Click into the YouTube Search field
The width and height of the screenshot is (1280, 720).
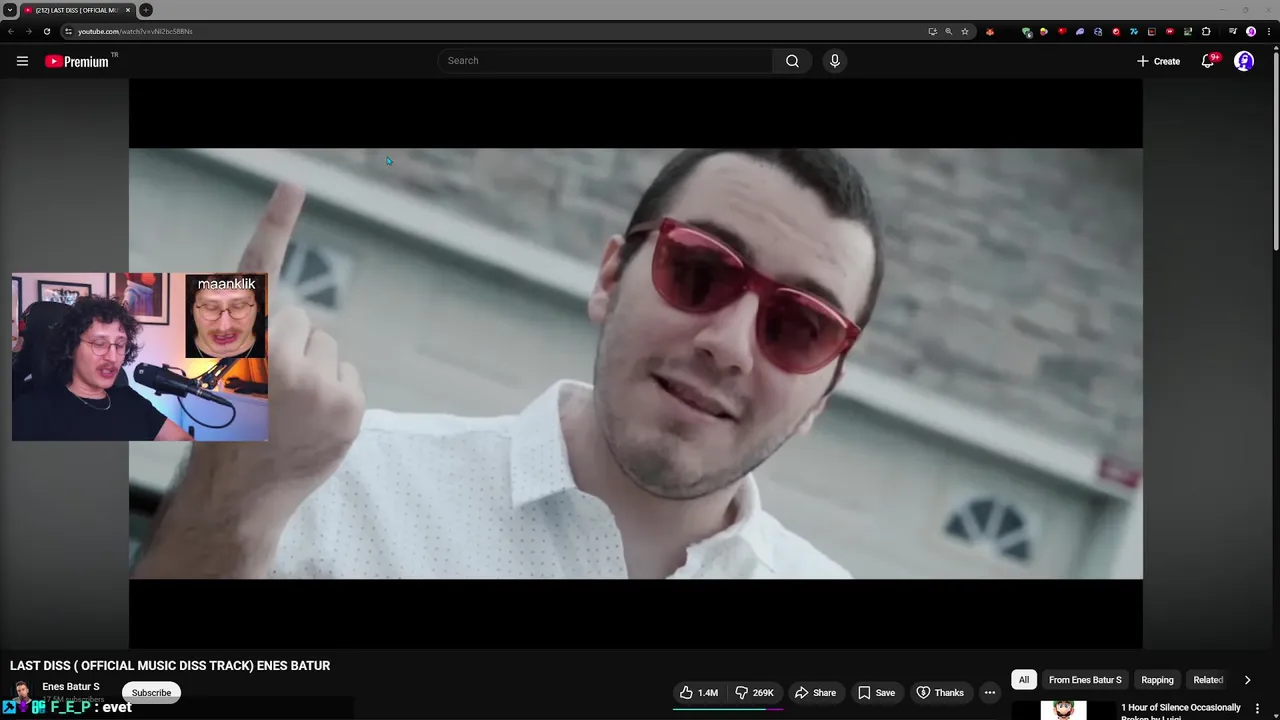pyautogui.click(x=605, y=61)
